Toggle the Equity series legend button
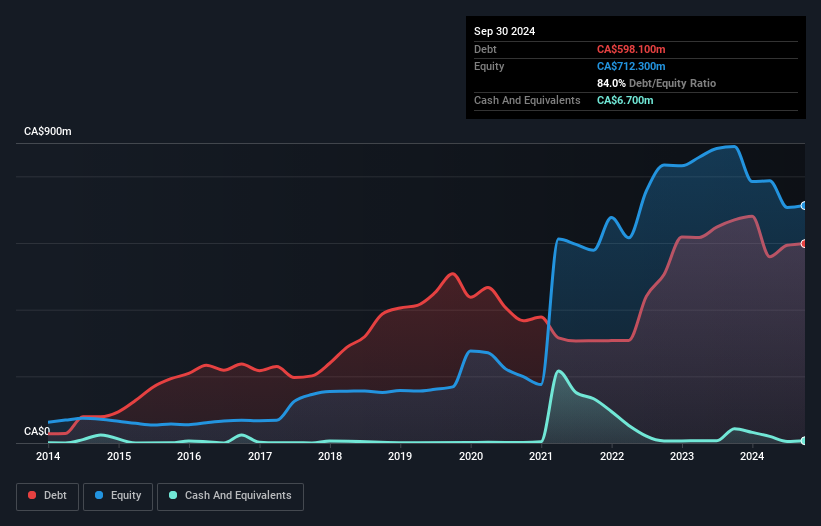821x526 pixels. 118,496
